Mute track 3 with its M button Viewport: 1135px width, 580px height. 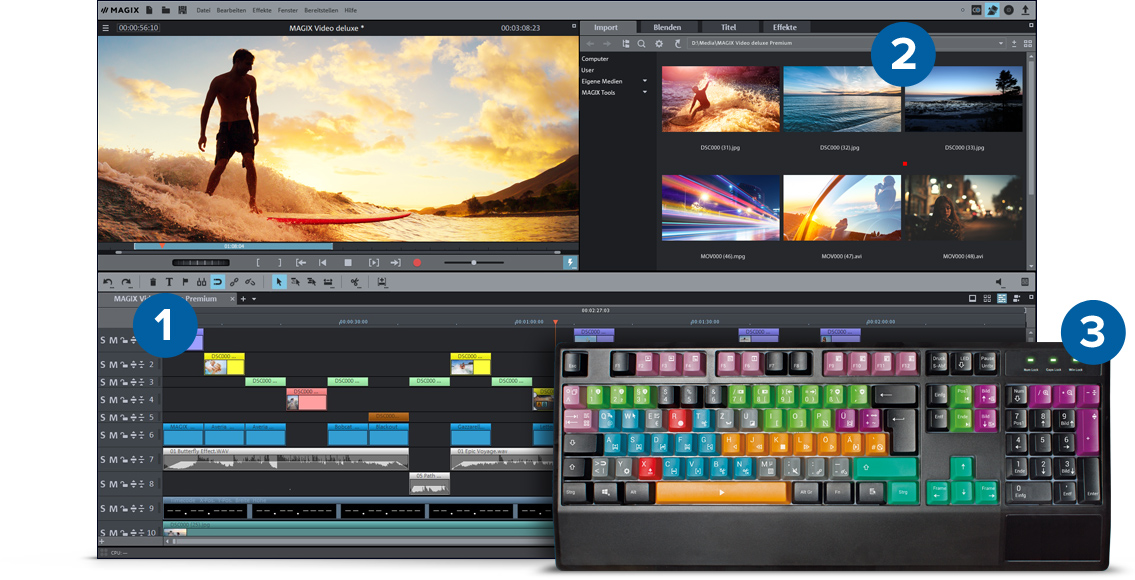[113, 382]
